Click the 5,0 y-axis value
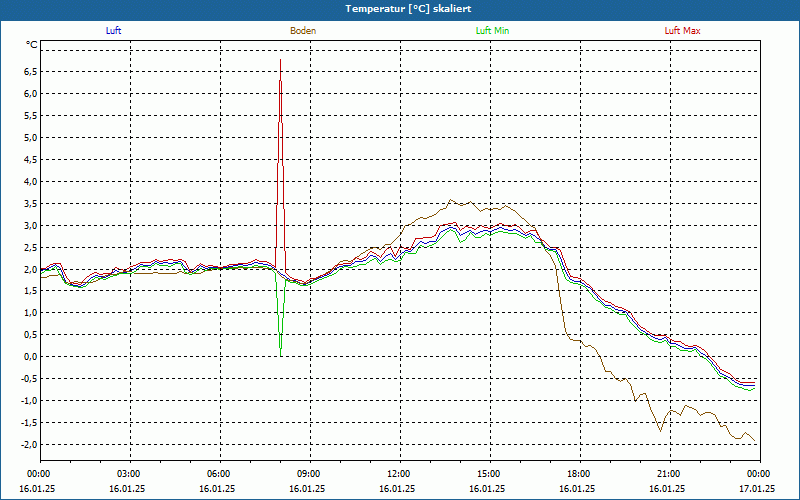The width and height of the screenshot is (800, 500). (31, 138)
